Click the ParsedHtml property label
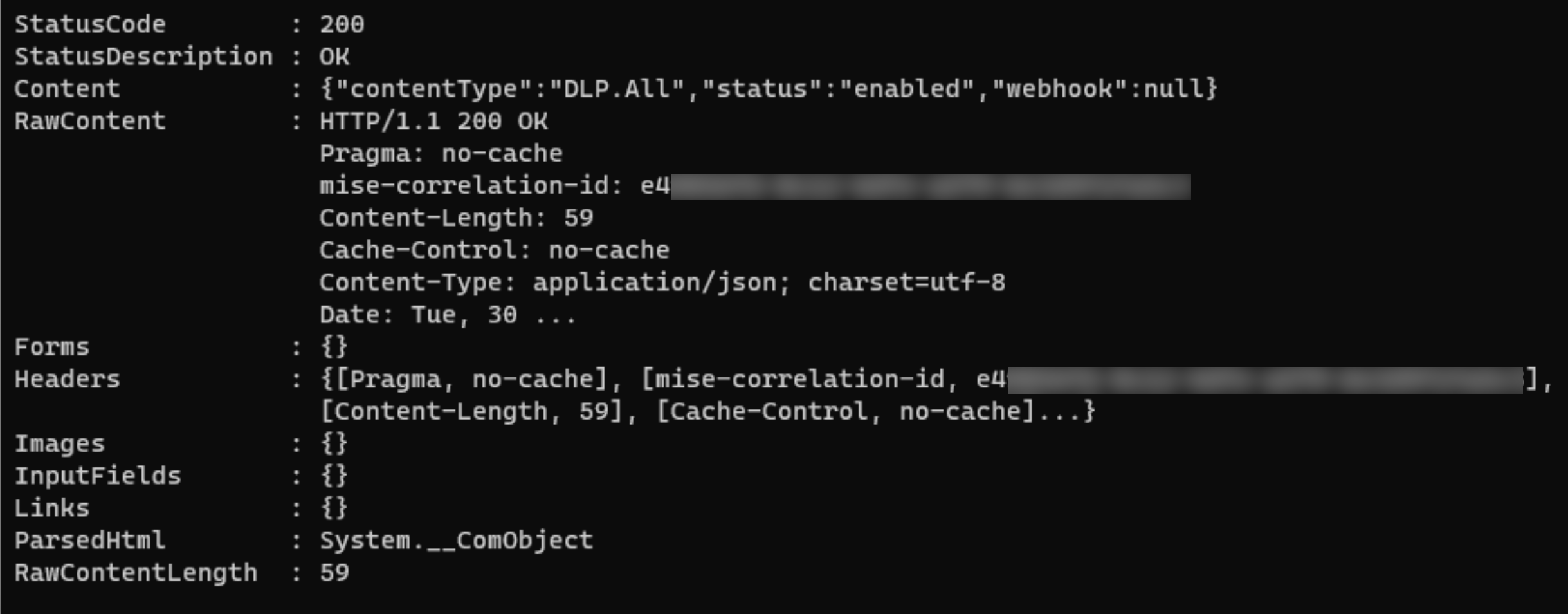 (x=90, y=540)
